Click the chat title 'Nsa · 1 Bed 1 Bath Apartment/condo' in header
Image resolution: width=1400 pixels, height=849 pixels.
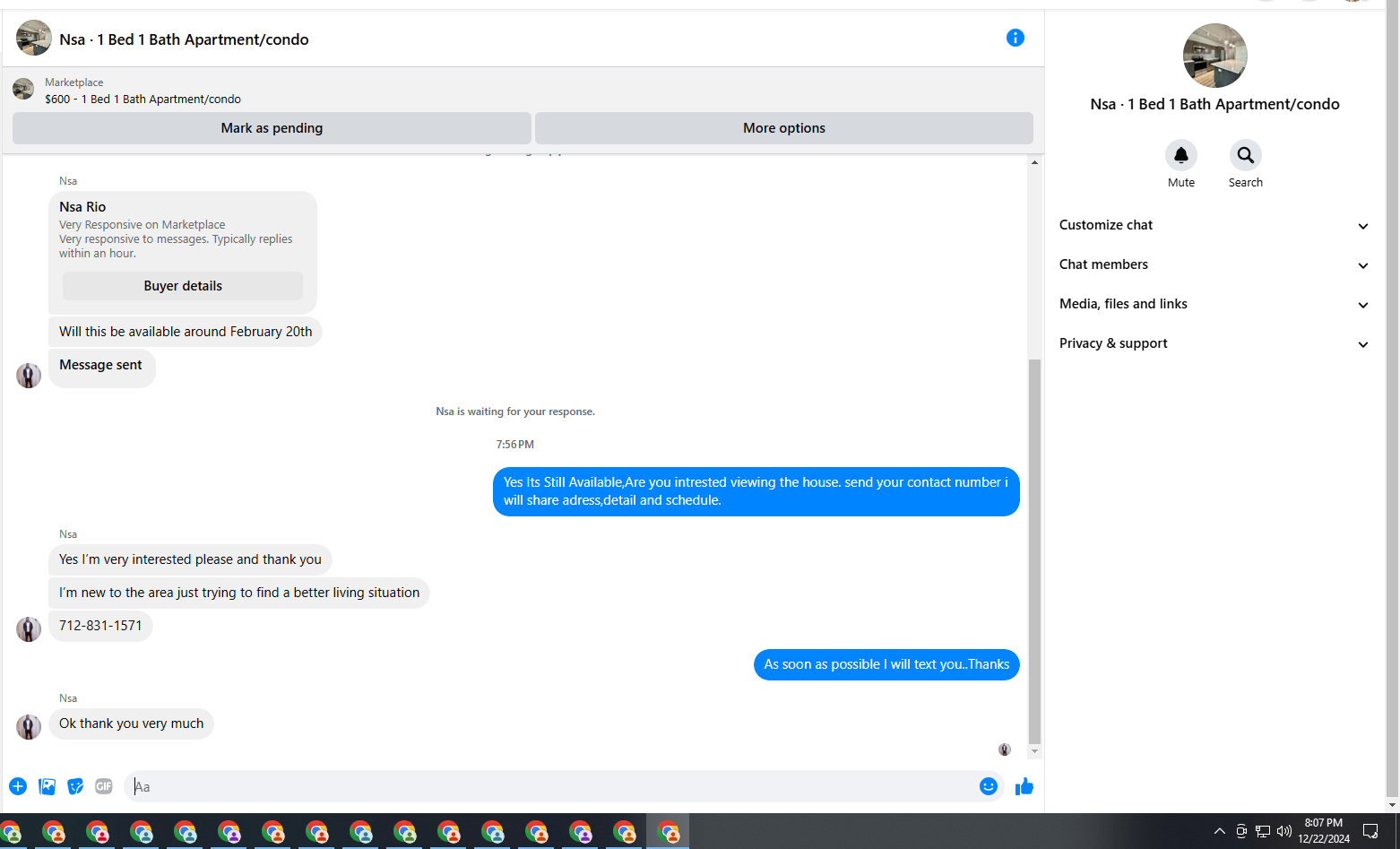(x=184, y=39)
